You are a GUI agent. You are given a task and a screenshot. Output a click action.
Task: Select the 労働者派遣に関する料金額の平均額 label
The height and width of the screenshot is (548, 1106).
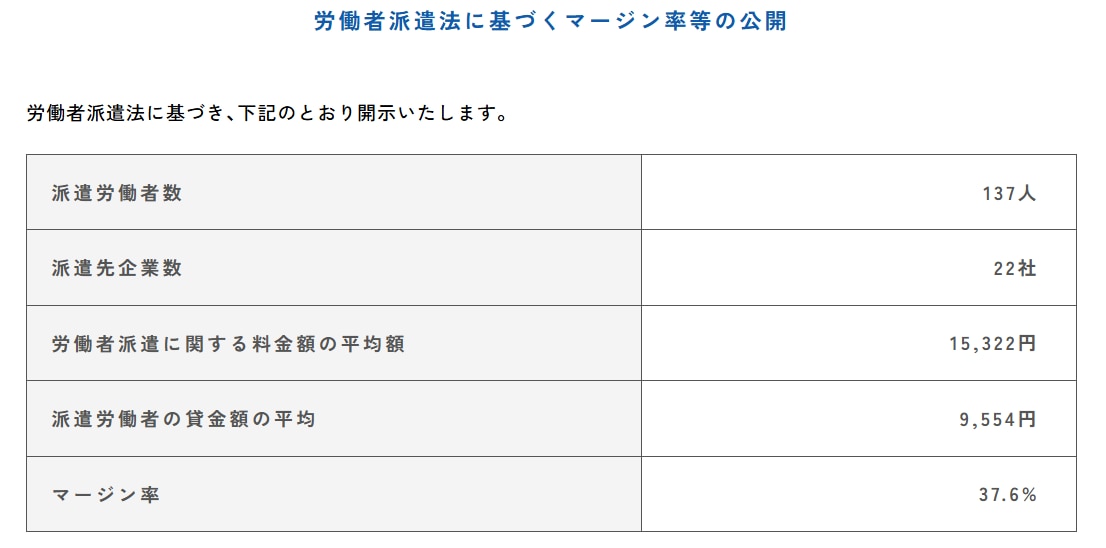tap(228, 344)
